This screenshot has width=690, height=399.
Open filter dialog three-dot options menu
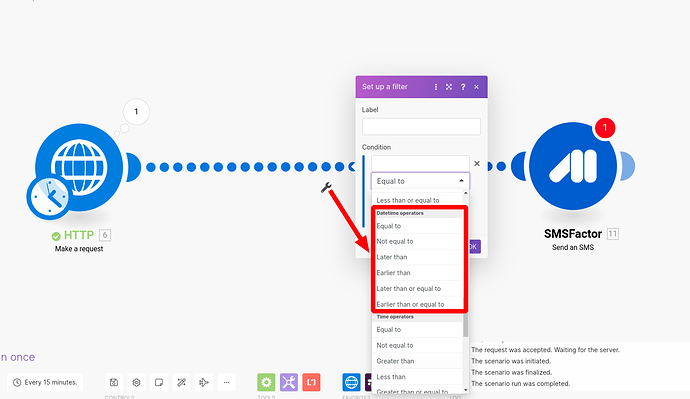436,87
